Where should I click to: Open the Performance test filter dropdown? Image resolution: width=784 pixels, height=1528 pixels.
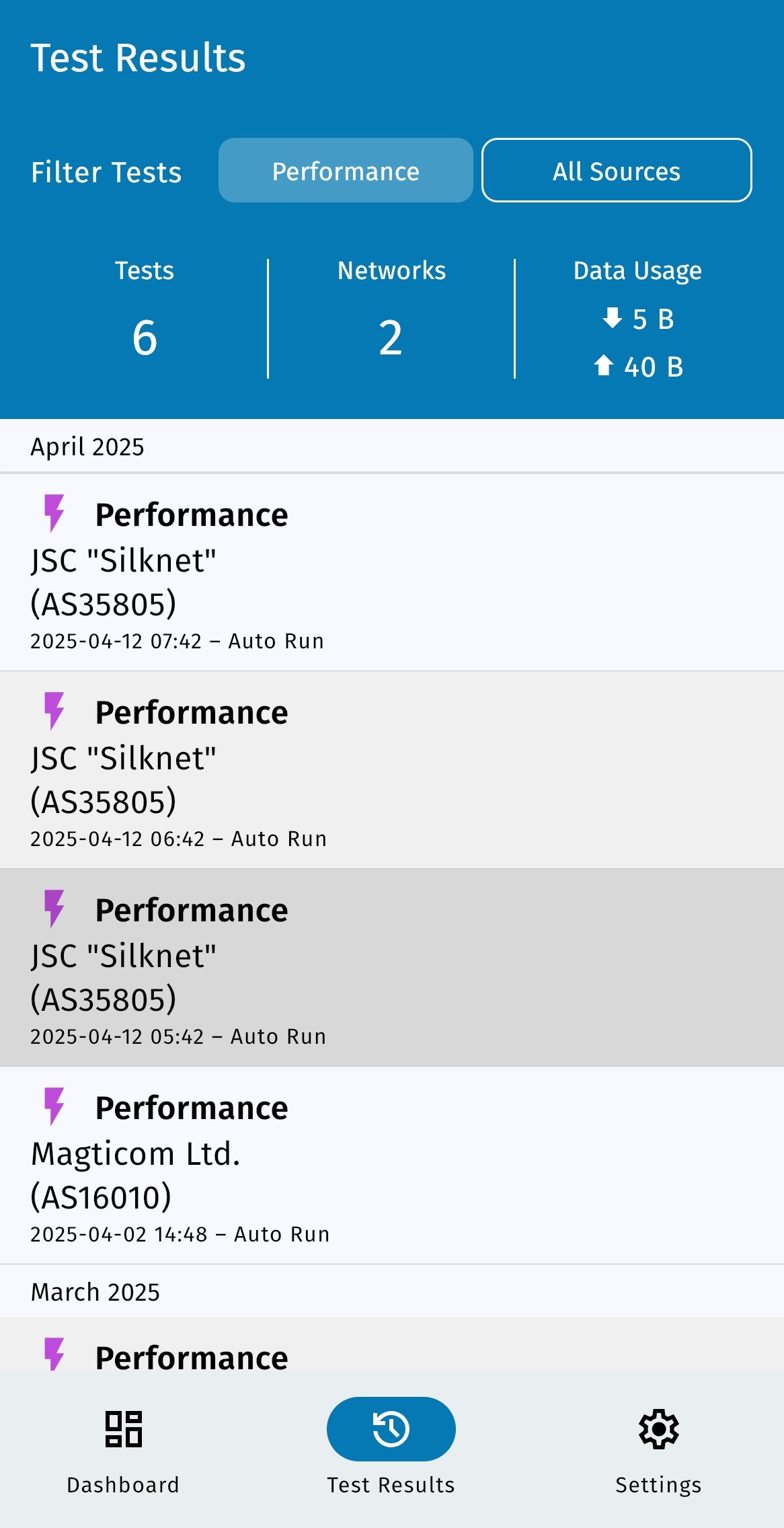coord(346,171)
